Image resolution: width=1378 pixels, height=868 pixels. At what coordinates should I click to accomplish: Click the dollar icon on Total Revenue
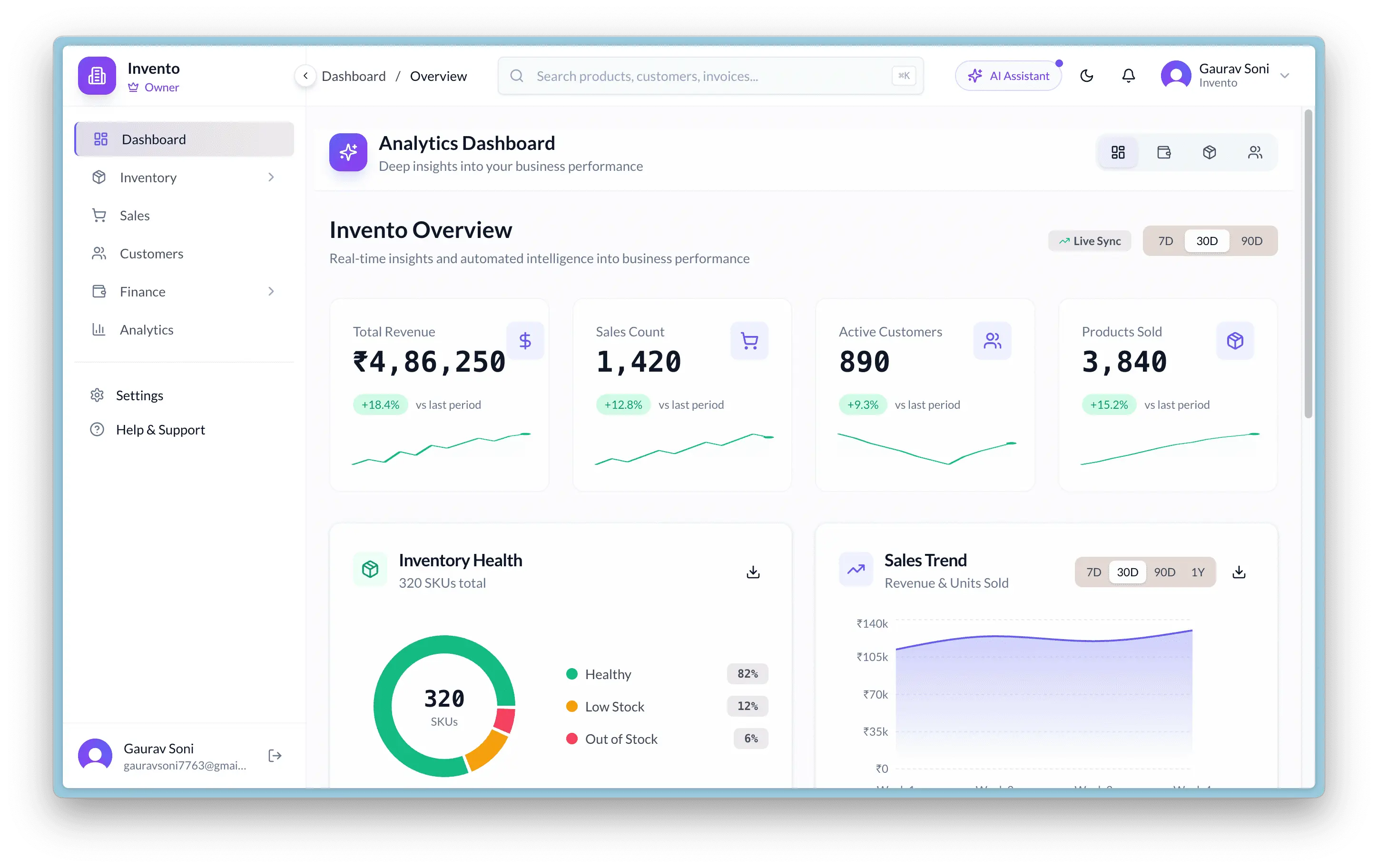pos(525,341)
